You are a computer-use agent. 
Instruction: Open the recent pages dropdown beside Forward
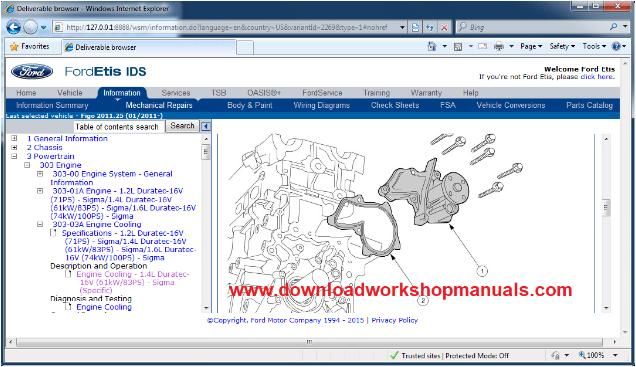point(43,28)
